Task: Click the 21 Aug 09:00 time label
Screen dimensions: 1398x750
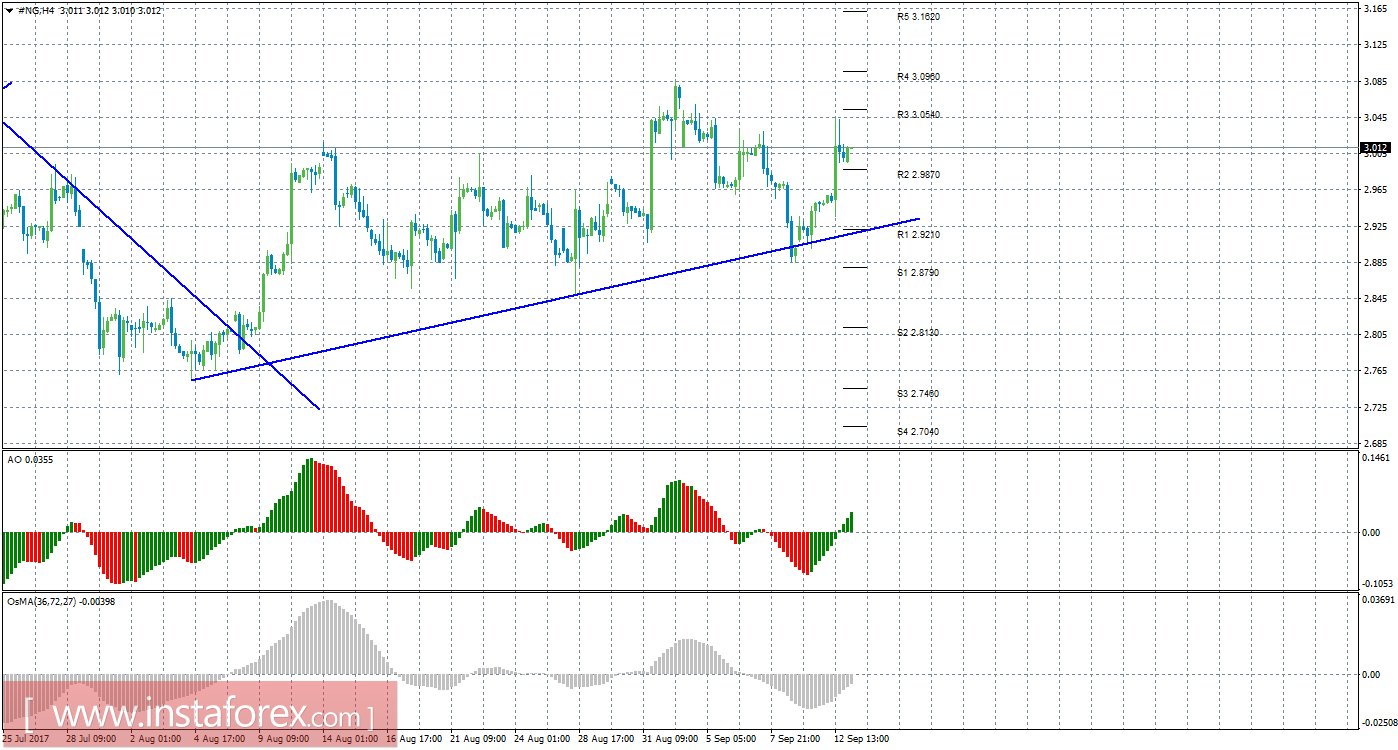Action: [x=478, y=740]
